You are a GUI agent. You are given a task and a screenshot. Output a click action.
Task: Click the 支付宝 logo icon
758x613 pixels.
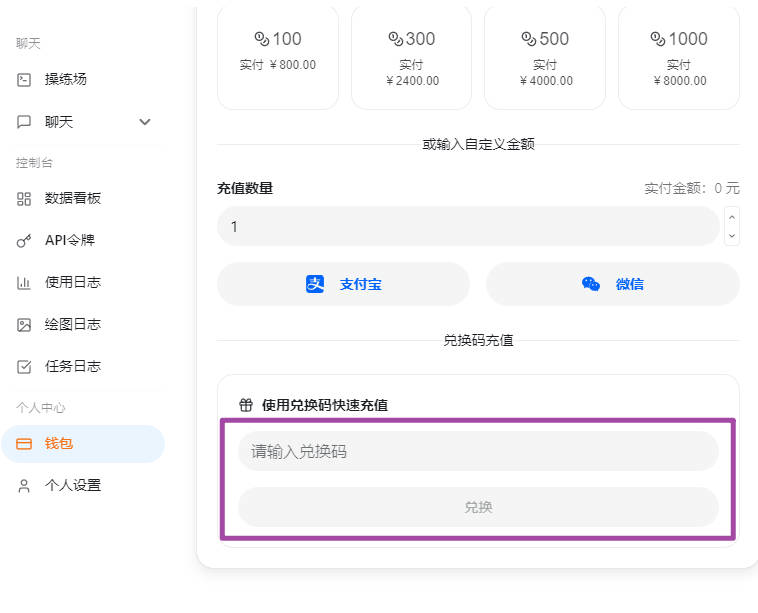[x=315, y=284]
